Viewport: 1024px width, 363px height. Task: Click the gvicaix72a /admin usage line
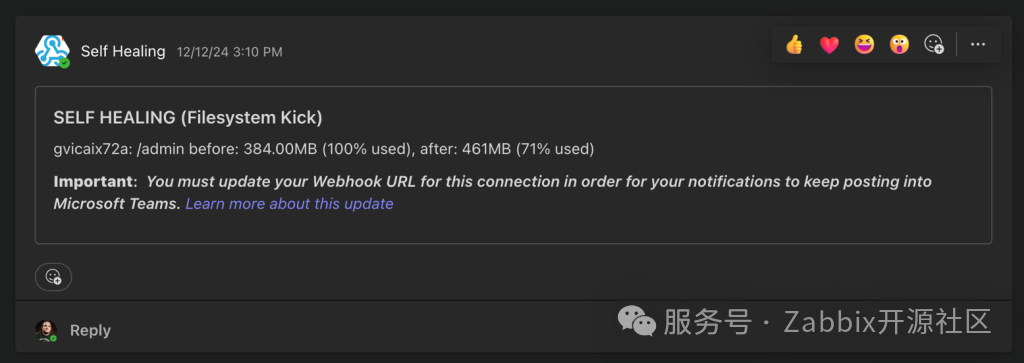[324, 150]
